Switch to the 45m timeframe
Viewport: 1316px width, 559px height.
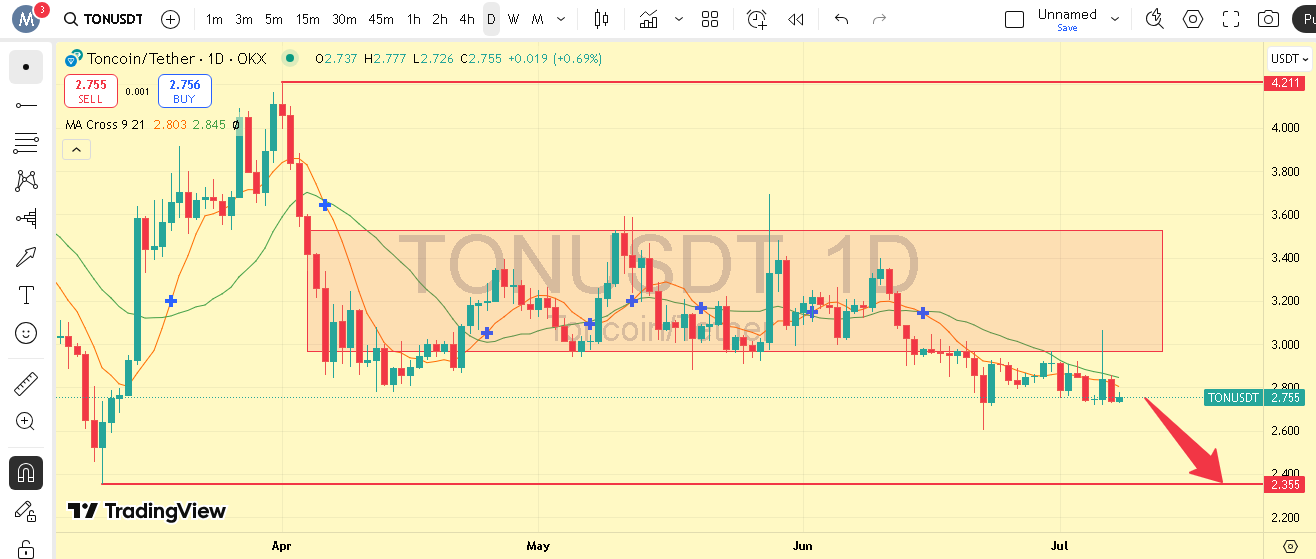coord(381,19)
